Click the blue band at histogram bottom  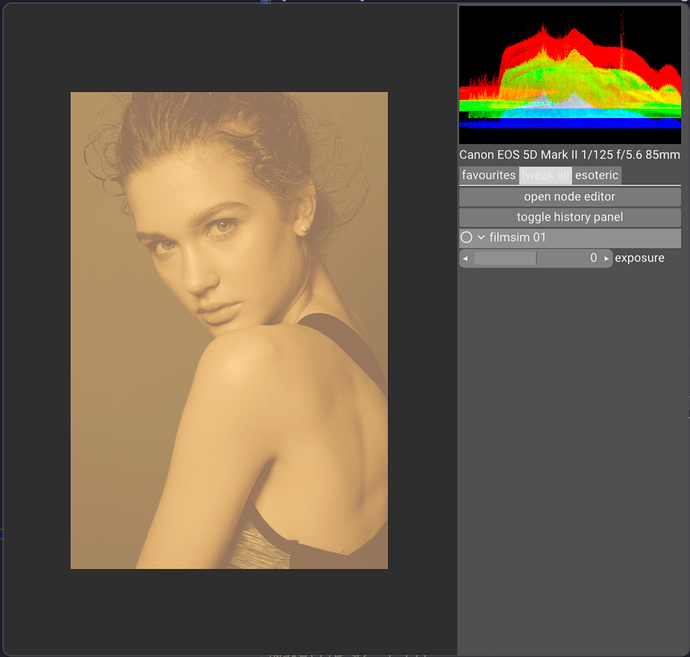pos(569,124)
